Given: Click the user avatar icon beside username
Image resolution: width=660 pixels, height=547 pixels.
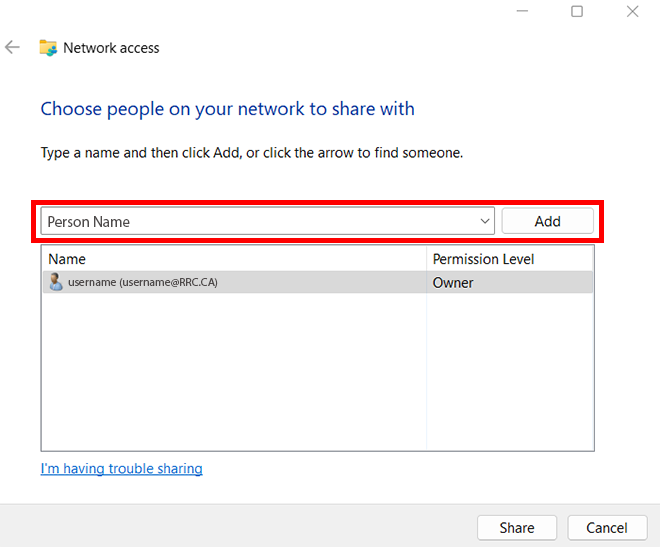Looking at the screenshot, I should pyautogui.click(x=56, y=282).
